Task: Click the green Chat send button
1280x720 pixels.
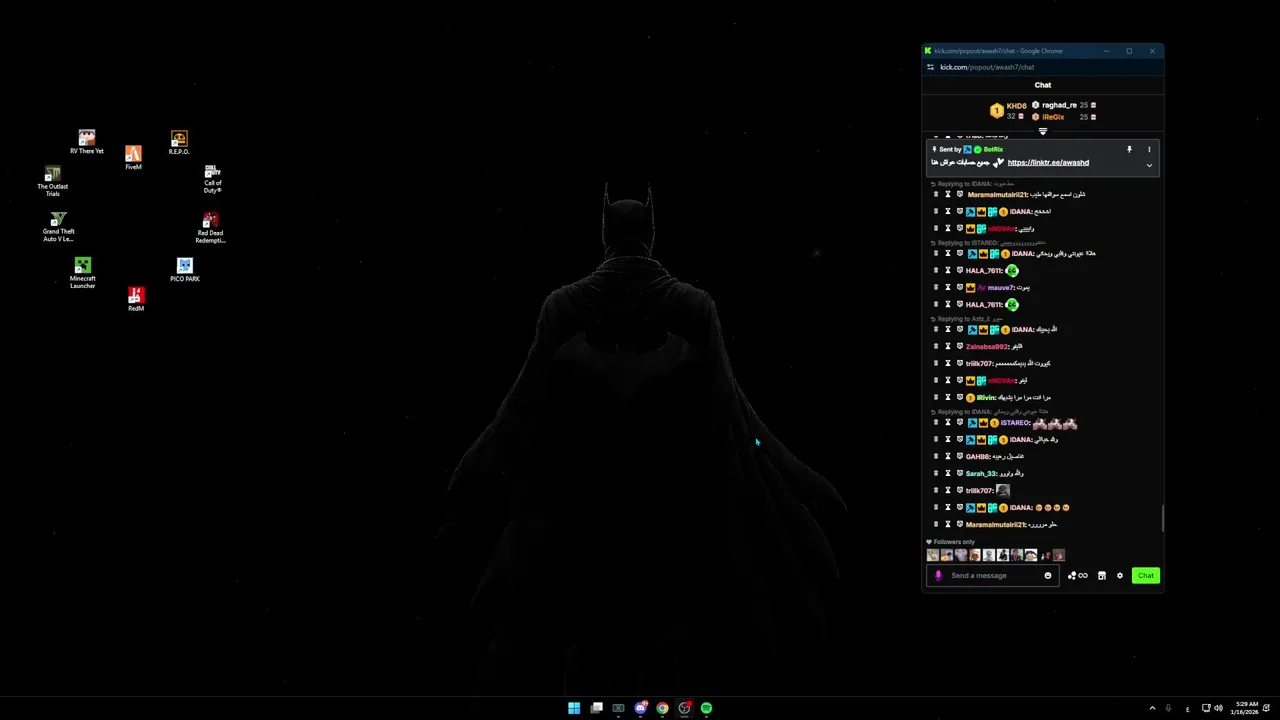Action: tap(1146, 576)
